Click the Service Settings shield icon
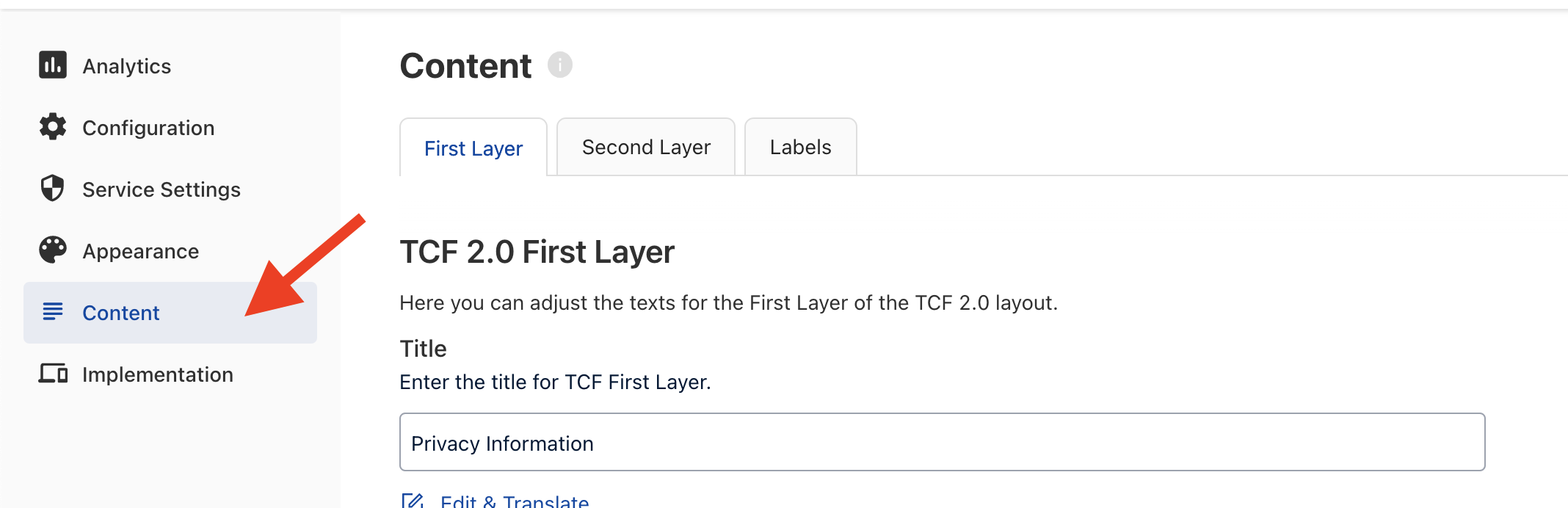1568x508 pixels. (x=53, y=189)
